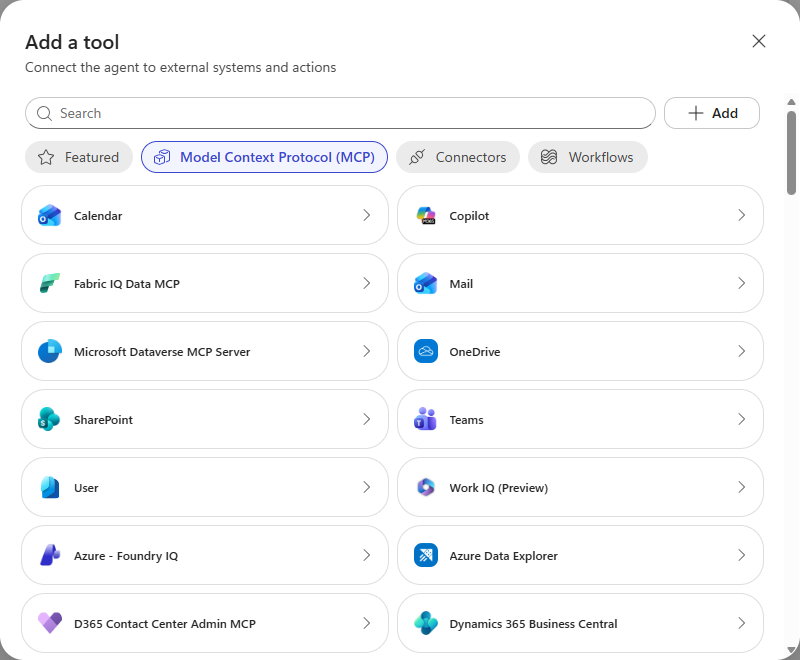The image size is (800, 660).
Task: Close the Add a tool dialog
Action: pyautogui.click(x=759, y=41)
